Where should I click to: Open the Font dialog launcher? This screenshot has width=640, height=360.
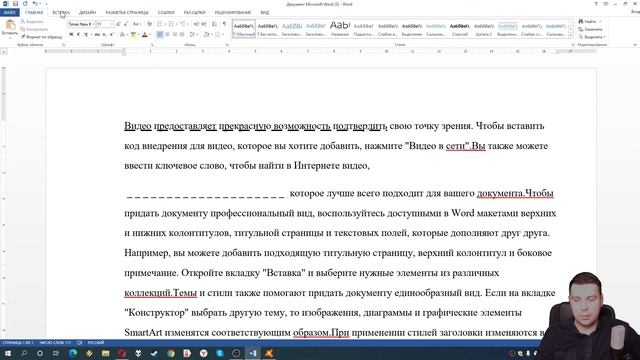click(152, 44)
